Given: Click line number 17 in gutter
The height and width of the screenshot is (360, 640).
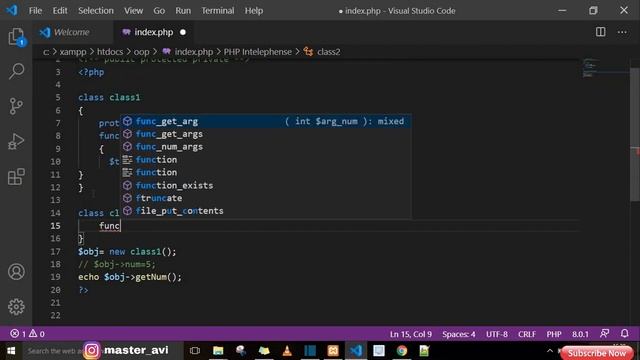Looking at the screenshot, I should (56, 251).
